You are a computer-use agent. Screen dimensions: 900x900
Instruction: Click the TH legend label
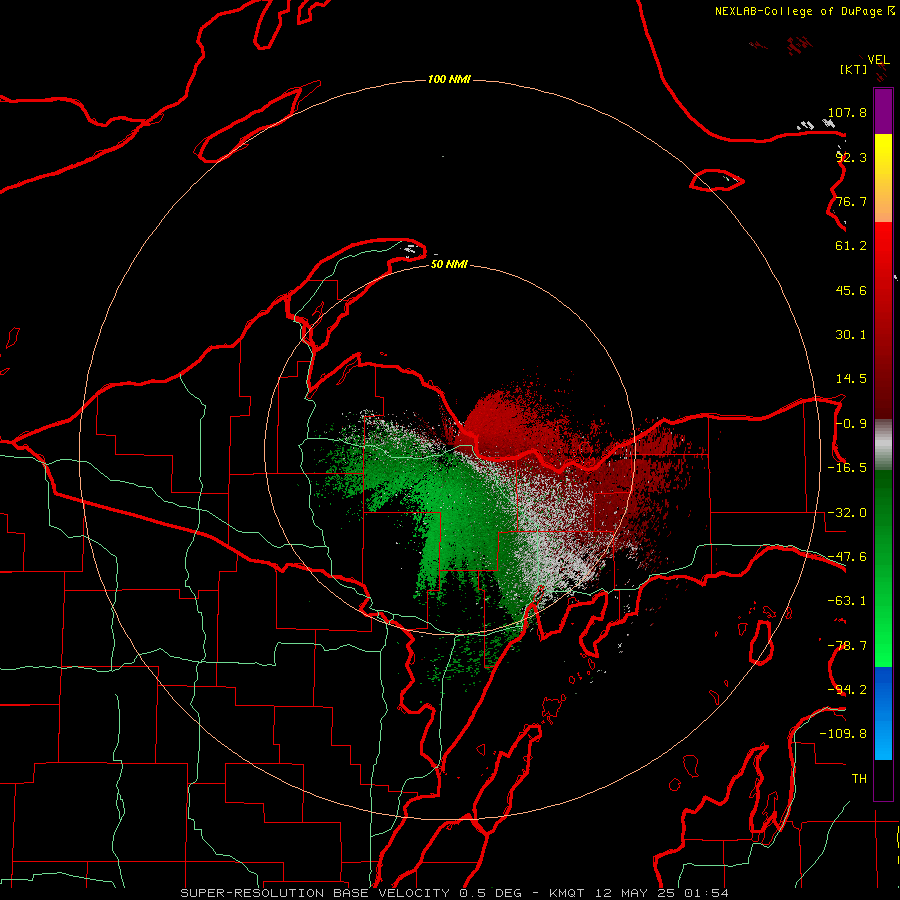(859, 779)
